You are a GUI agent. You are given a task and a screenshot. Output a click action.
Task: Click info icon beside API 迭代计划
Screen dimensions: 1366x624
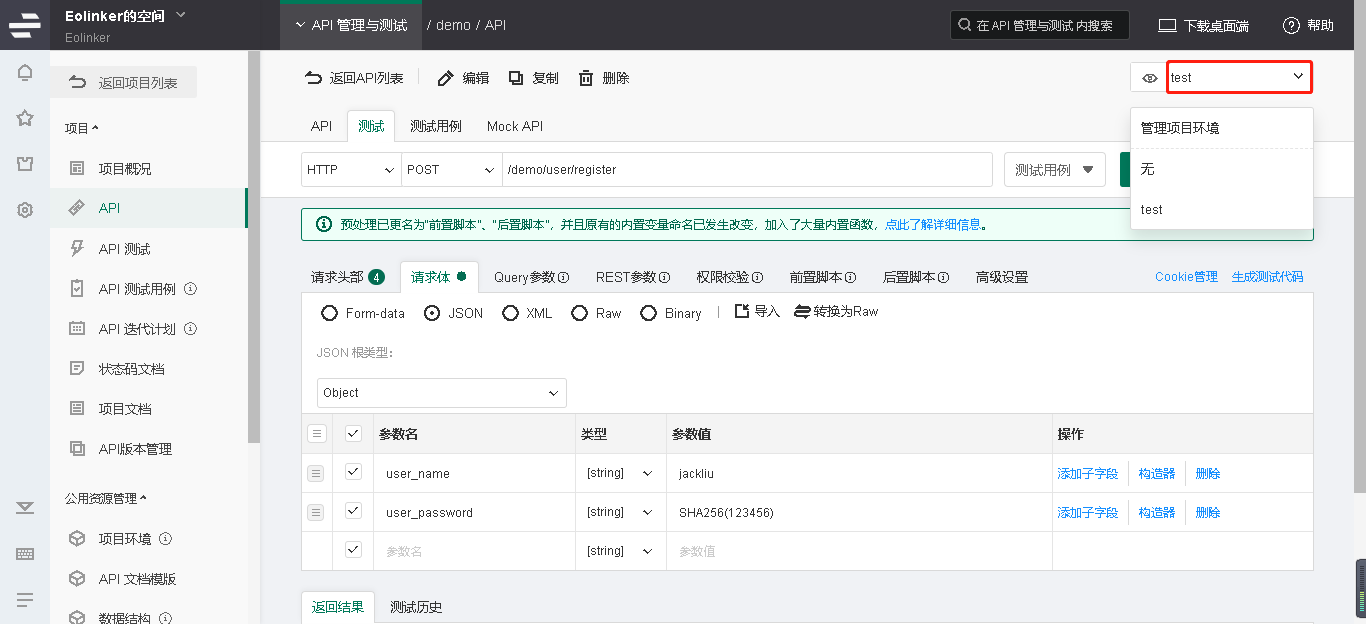(190, 329)
